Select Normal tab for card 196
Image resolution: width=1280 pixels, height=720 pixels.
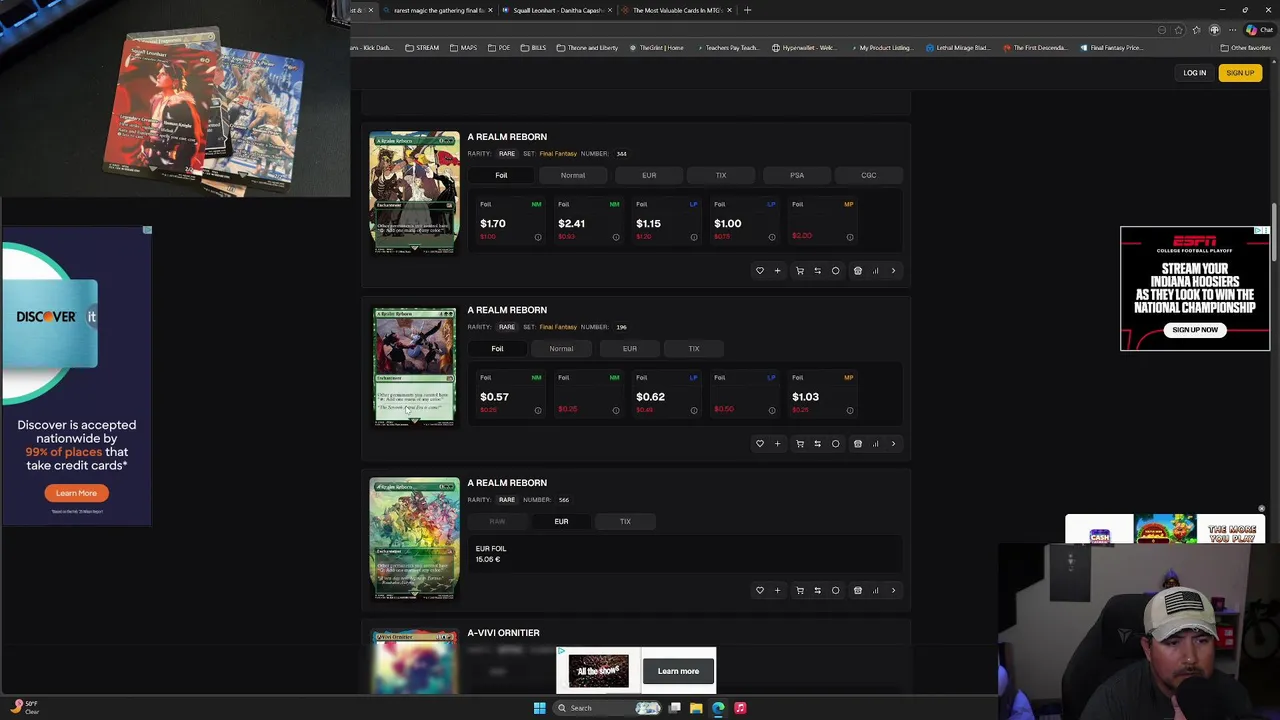(561, 349)
